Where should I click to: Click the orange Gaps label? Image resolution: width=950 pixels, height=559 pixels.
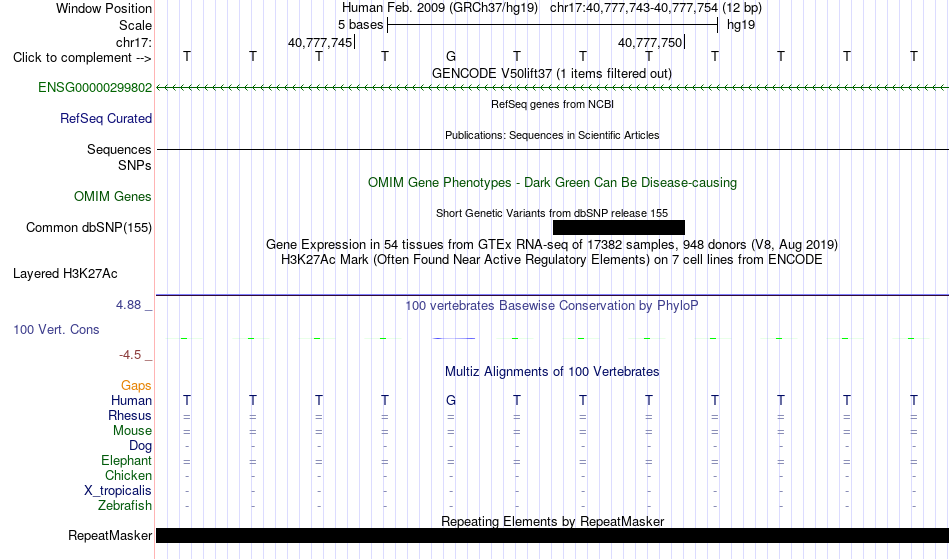(136, 385)
